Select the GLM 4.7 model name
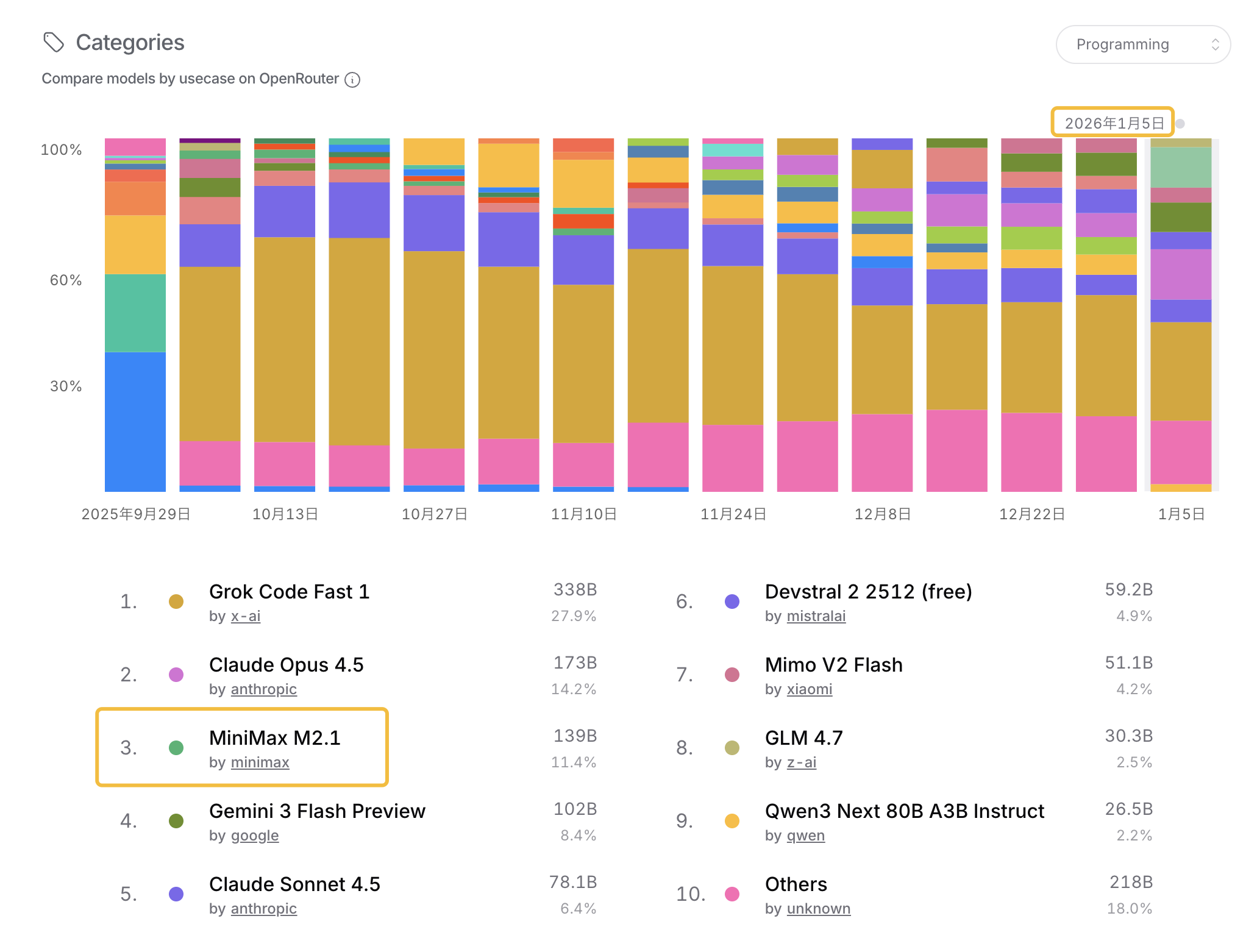This screenshot has height=952, width=1257. click(x=803, y=738)
